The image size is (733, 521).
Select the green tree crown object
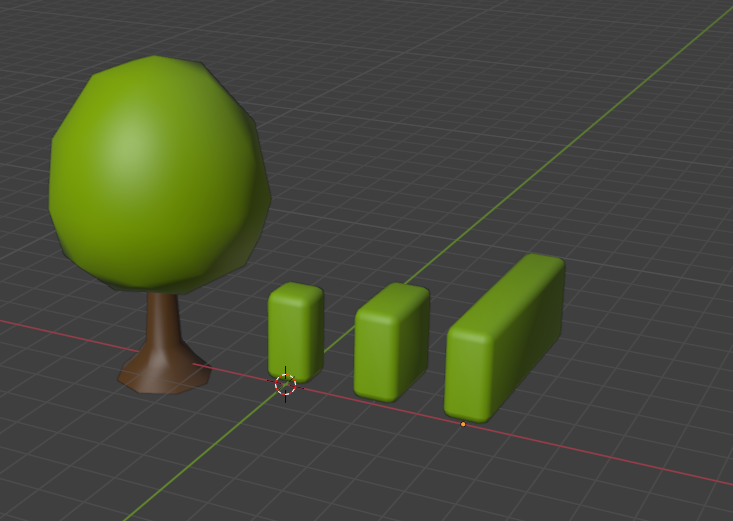(160, 174)
